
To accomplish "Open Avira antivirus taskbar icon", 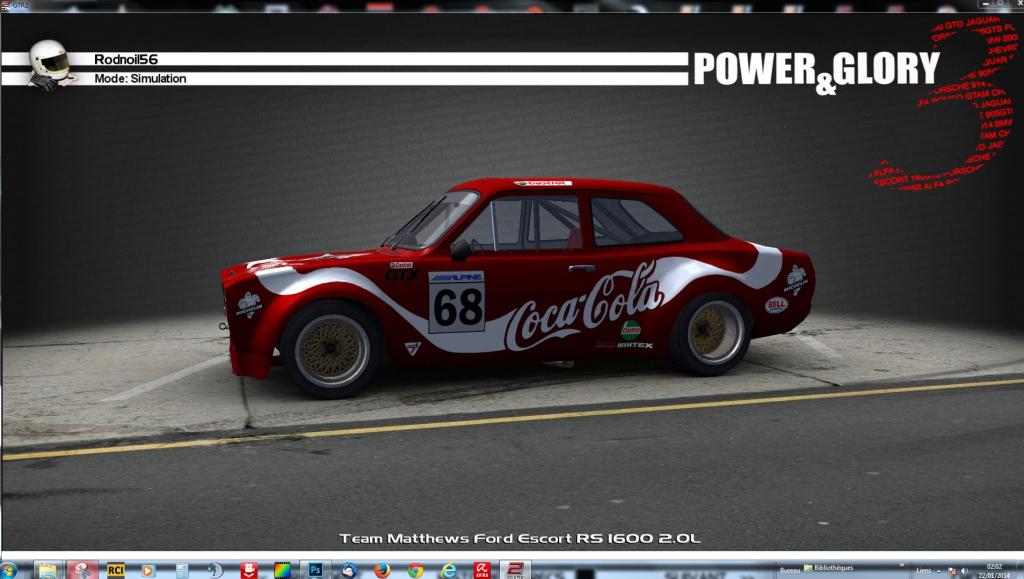I will tap(482, 570).
